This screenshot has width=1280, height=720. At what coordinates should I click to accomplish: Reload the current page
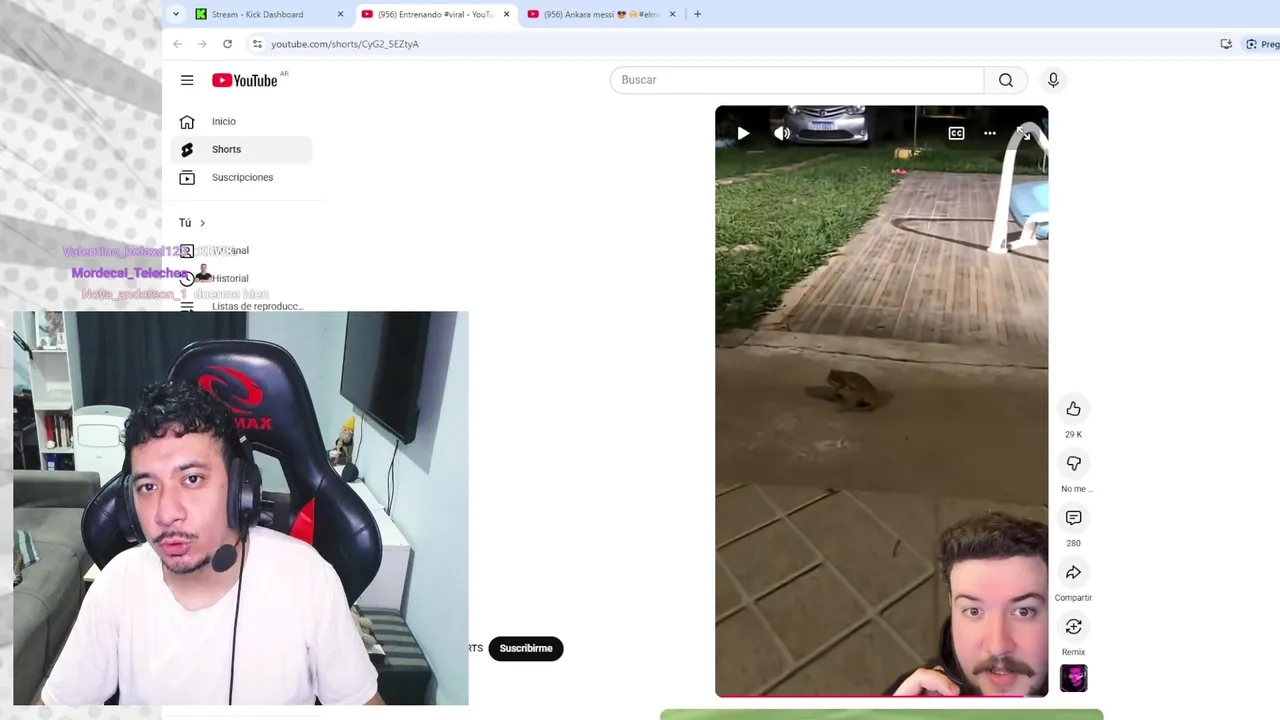point(227,44)
